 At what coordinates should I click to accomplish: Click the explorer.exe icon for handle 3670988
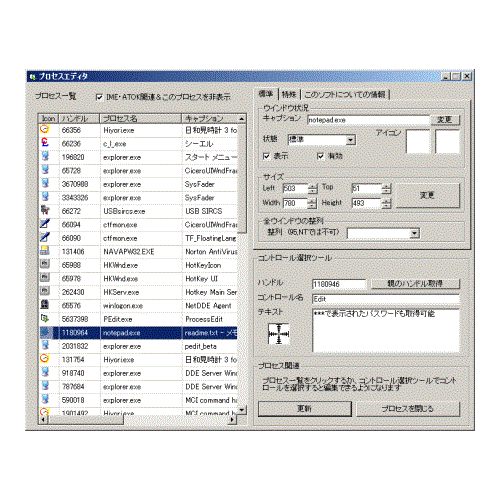coord(45,183)
